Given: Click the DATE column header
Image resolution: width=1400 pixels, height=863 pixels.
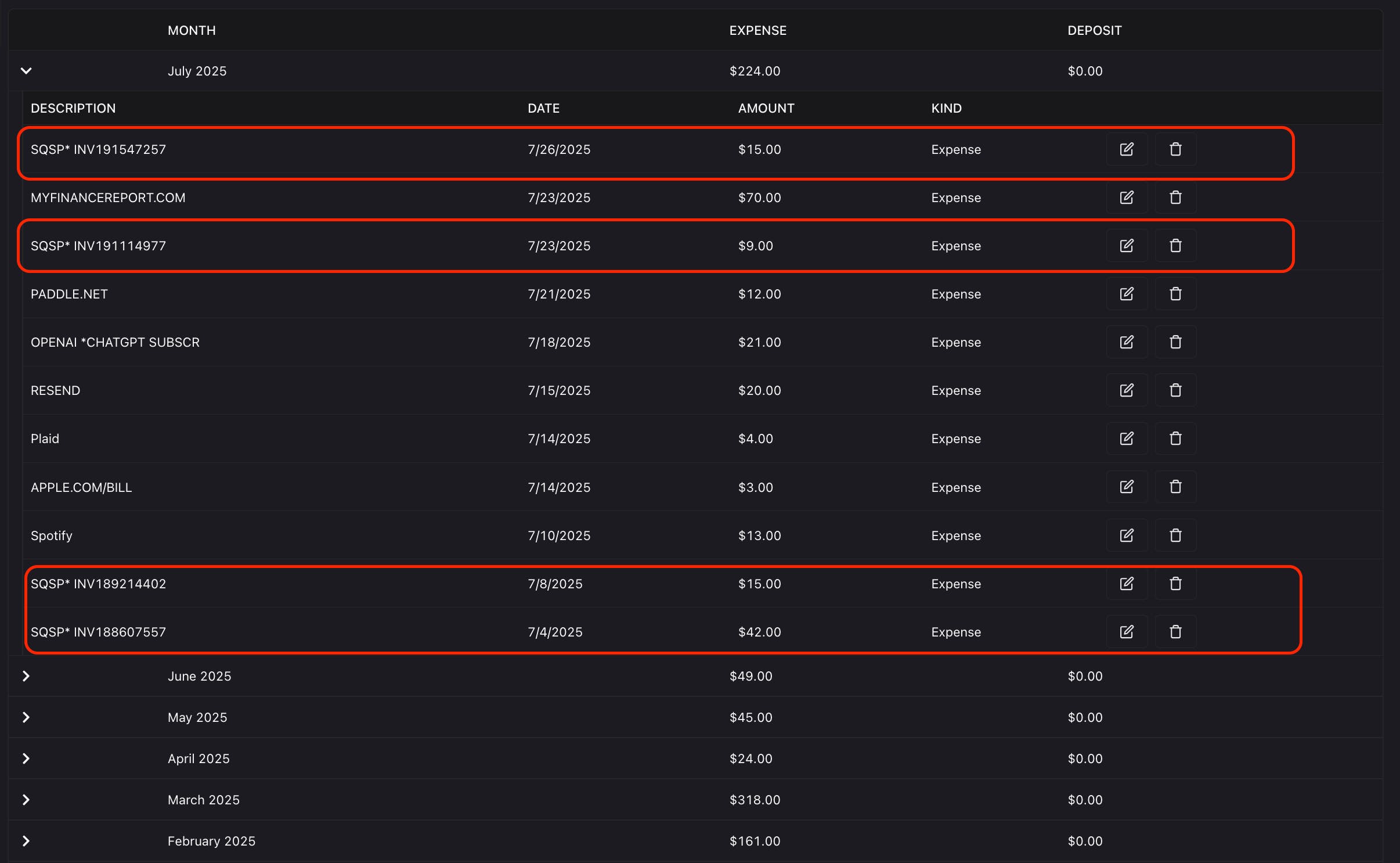Looking at the screenshot, I should 543,108.
